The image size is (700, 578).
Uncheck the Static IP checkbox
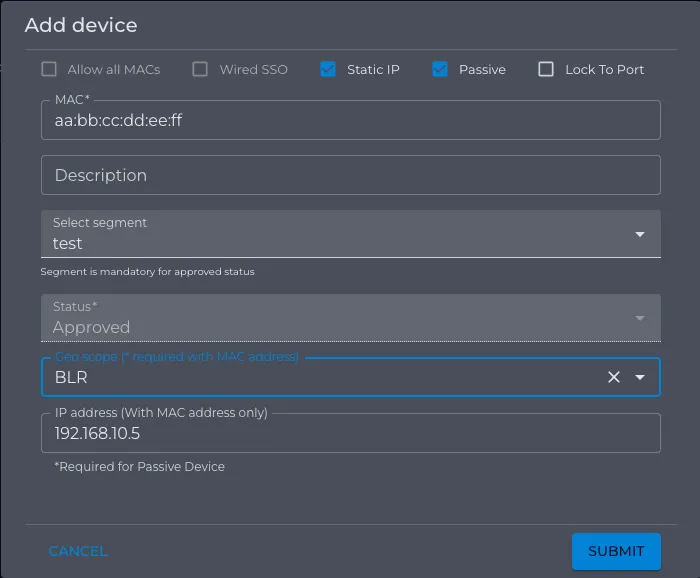pyautogui.click(x=328, y=69)
